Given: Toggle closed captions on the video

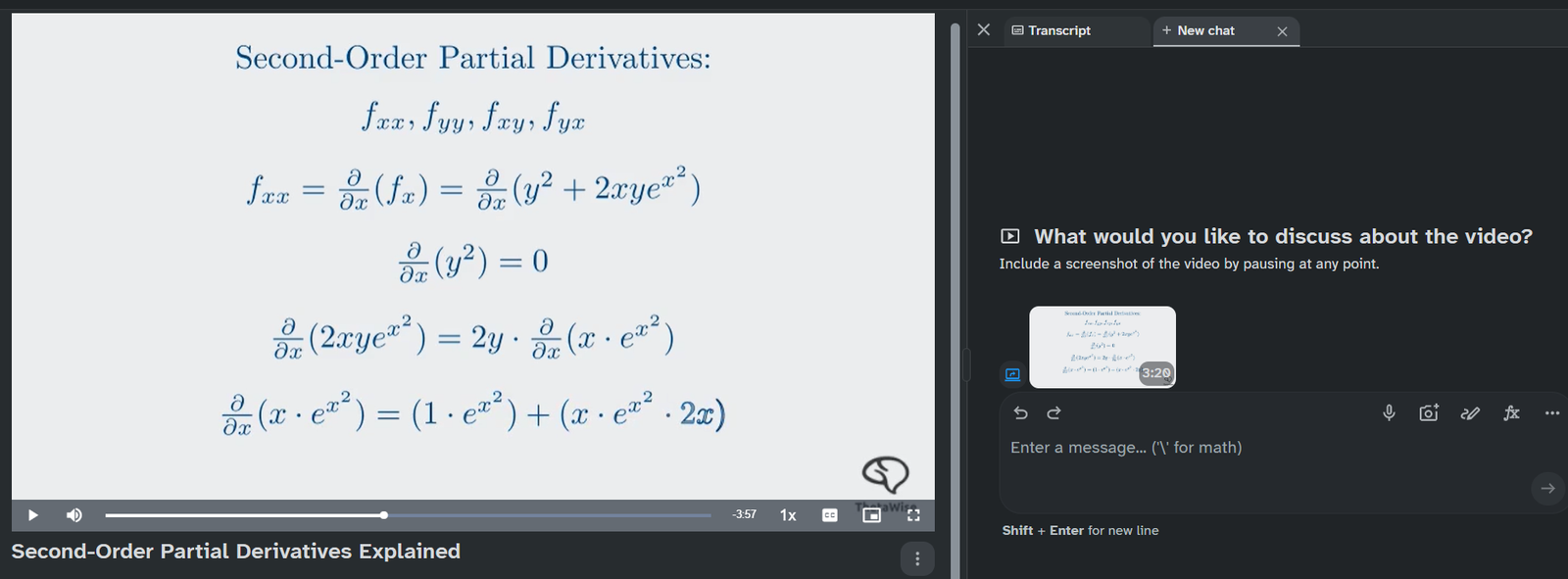Looking at the screenshot, I should tap(830, 515).
